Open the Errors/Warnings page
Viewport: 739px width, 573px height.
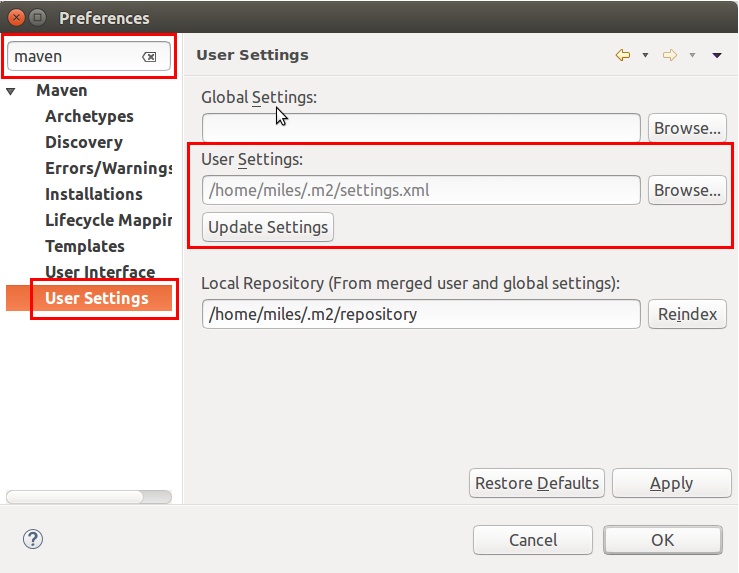(108, 168)
